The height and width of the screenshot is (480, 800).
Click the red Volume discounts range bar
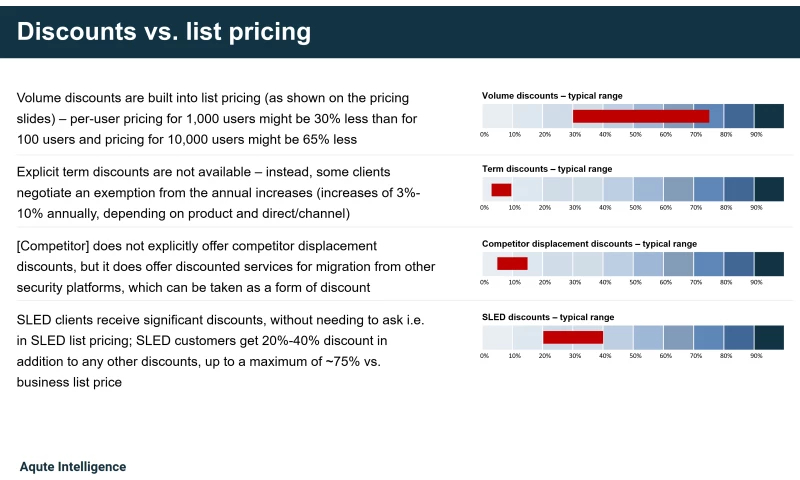point(641,116)
